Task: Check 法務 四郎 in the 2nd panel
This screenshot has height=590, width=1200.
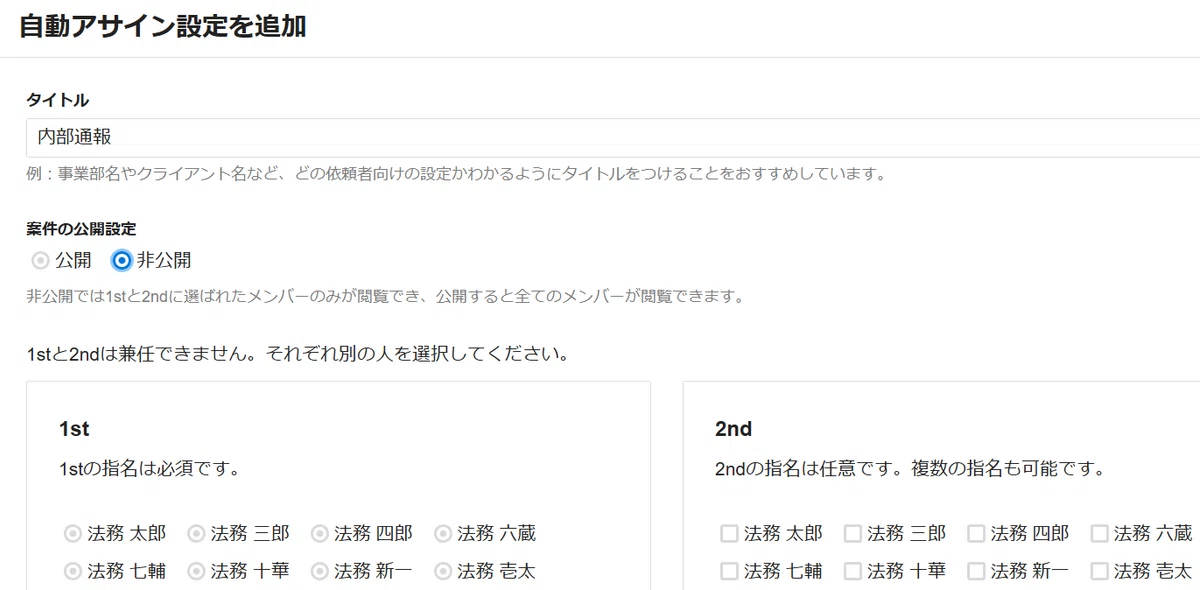Action: pos(976,534)
